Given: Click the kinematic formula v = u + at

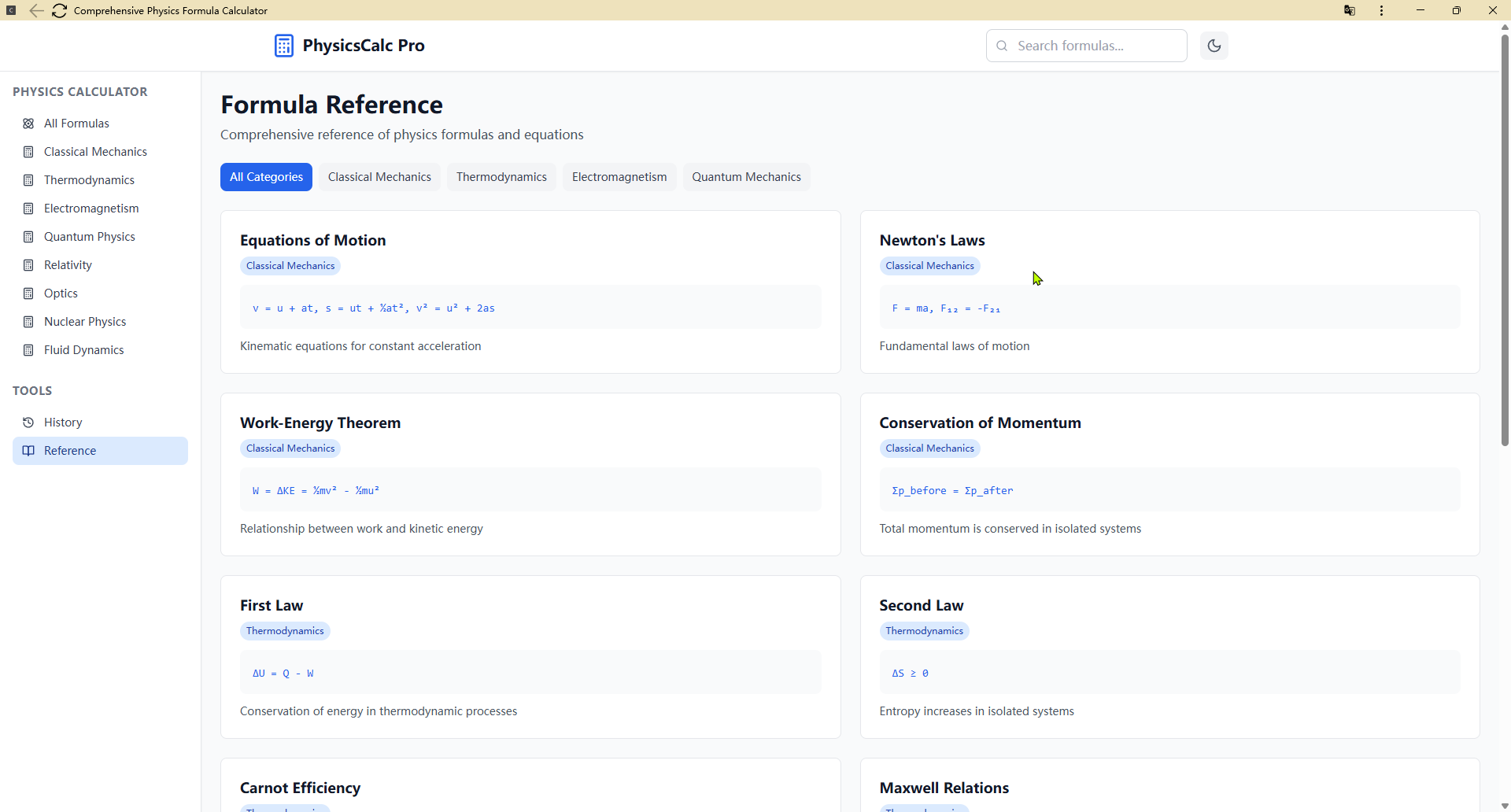Looking at the screenshot, I should [374, 308].
